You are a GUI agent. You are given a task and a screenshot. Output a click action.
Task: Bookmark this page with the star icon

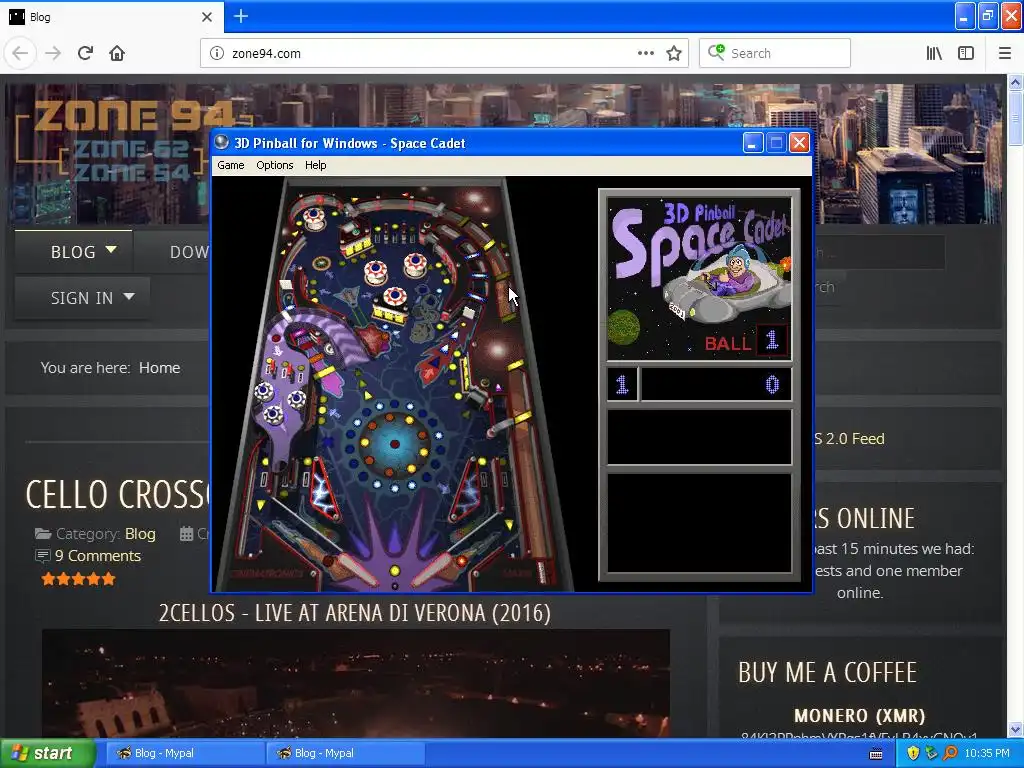click(x=674, y=53)
